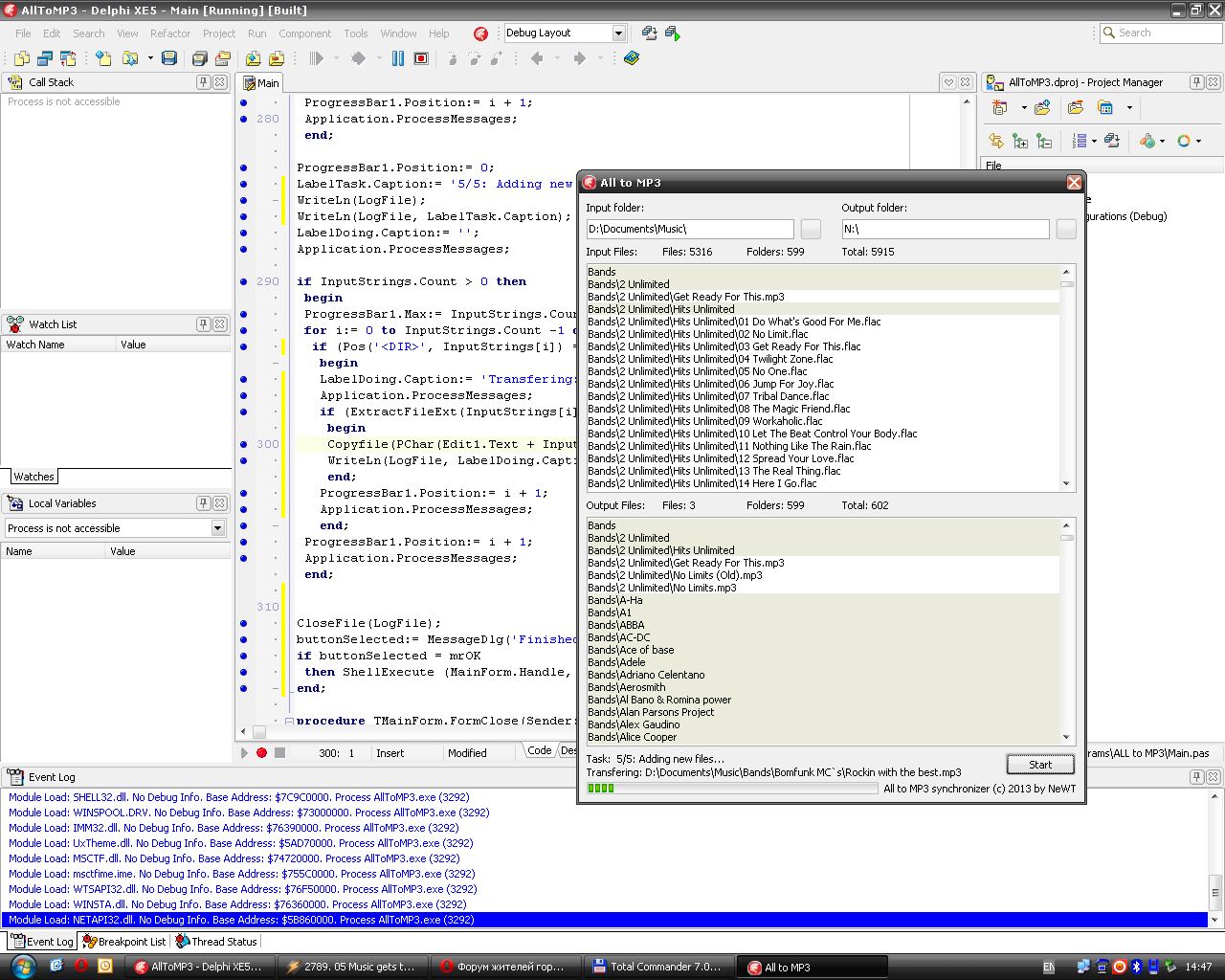
Task: Open the Local Variables process dropdown
Action: (217, 528)
